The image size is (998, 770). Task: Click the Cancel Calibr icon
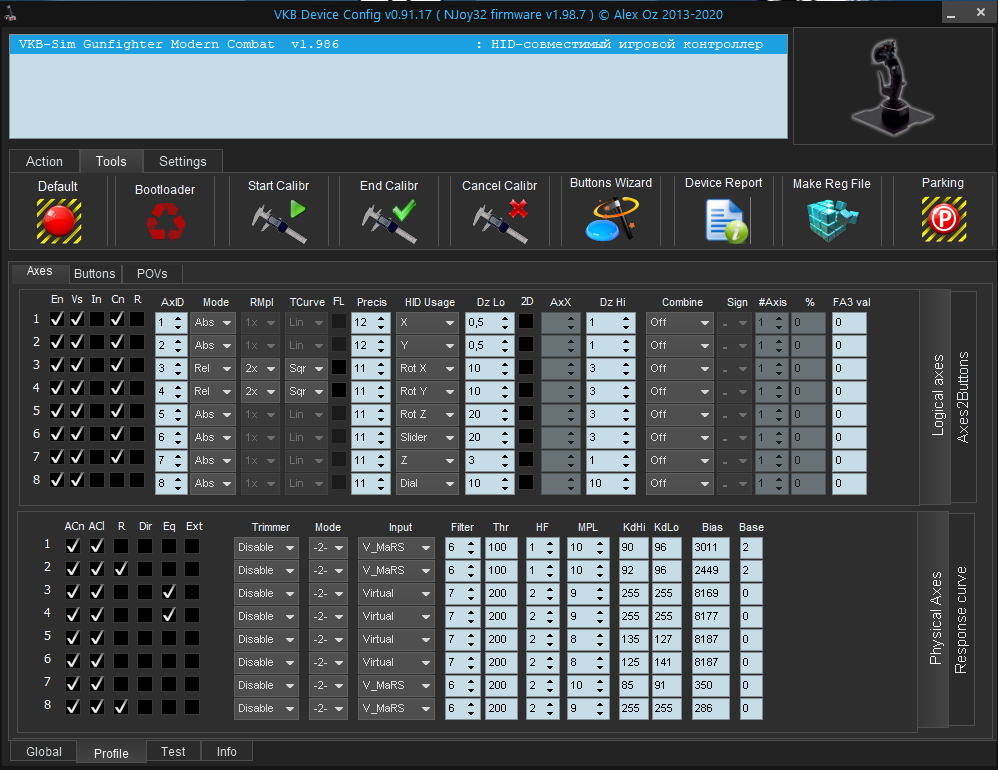tap(500, 221)
